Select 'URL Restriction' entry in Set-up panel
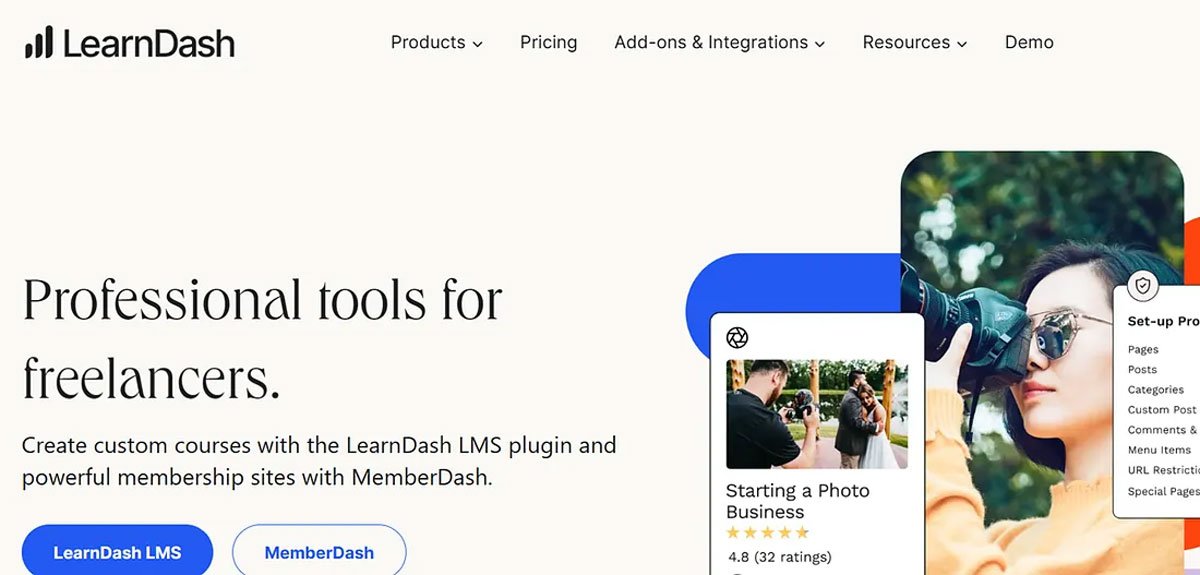This screenshot has height=575, width=1200. pos(1163,470)
